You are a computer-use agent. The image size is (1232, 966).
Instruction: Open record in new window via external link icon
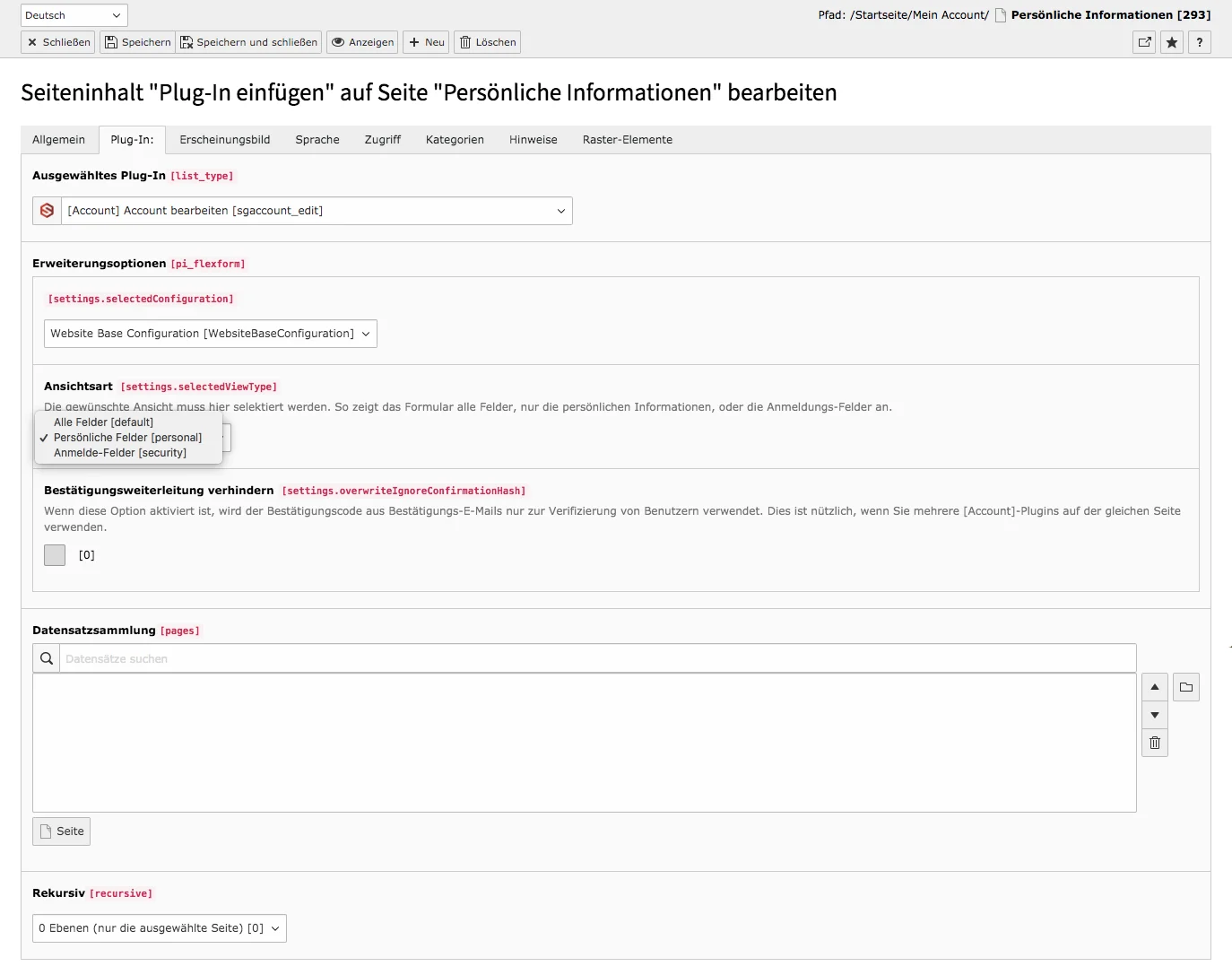tap(1143, 42)
